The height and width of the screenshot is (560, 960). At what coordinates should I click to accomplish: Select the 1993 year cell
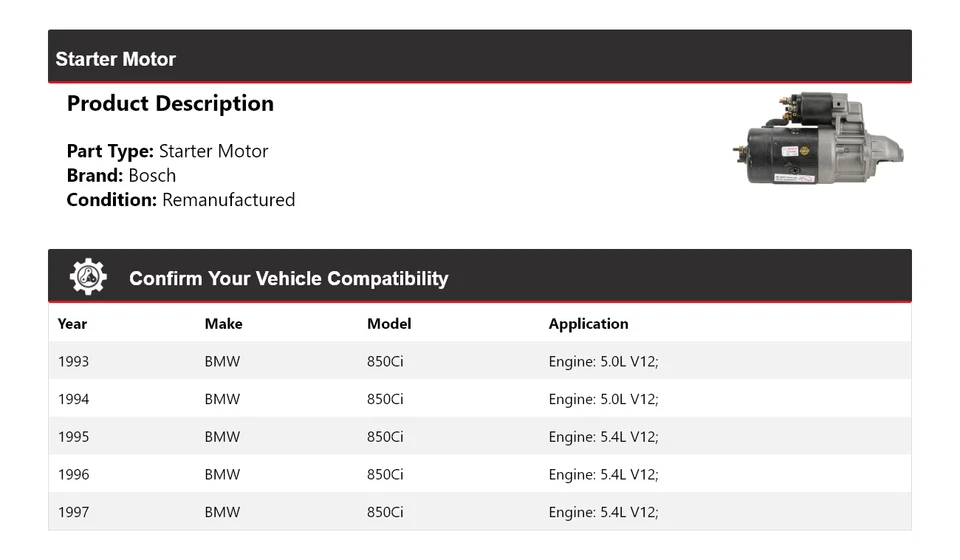click(x=73, y=361)
